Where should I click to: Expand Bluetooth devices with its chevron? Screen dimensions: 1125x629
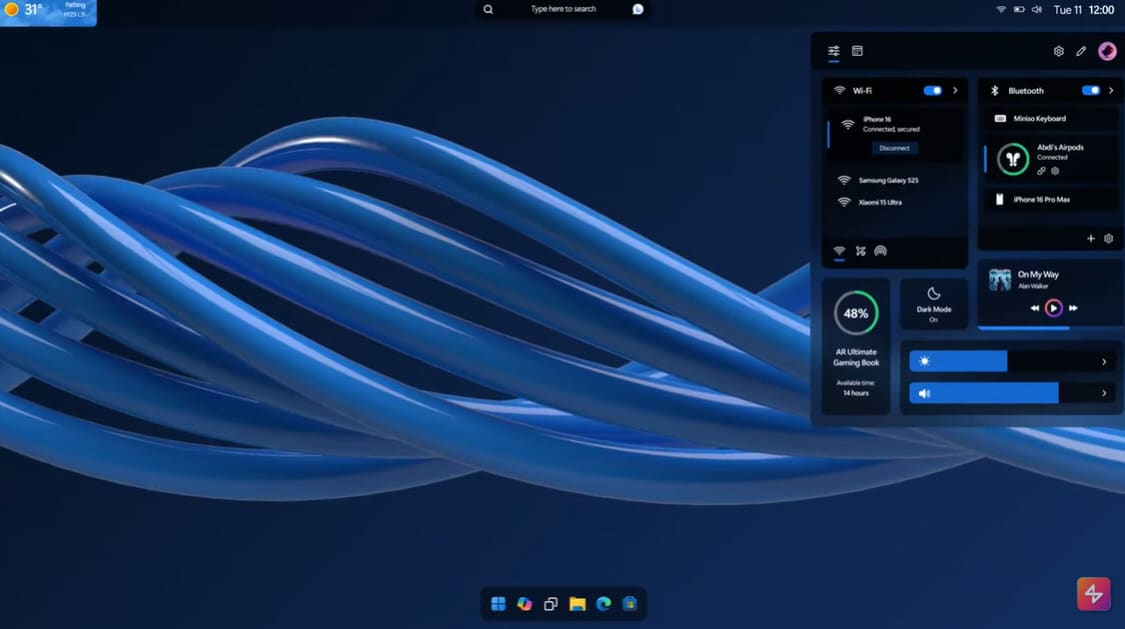point(1111,90)
